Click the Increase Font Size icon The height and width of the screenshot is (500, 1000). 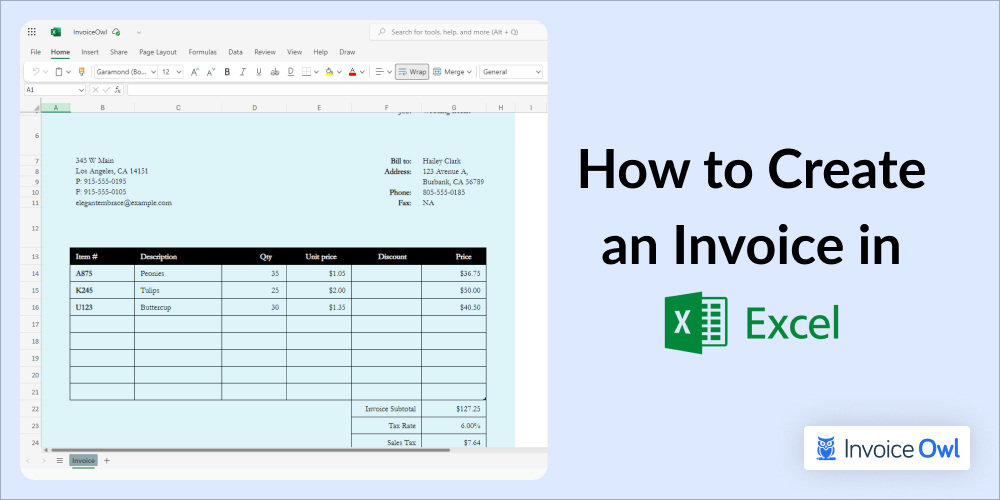coord(195,72)
